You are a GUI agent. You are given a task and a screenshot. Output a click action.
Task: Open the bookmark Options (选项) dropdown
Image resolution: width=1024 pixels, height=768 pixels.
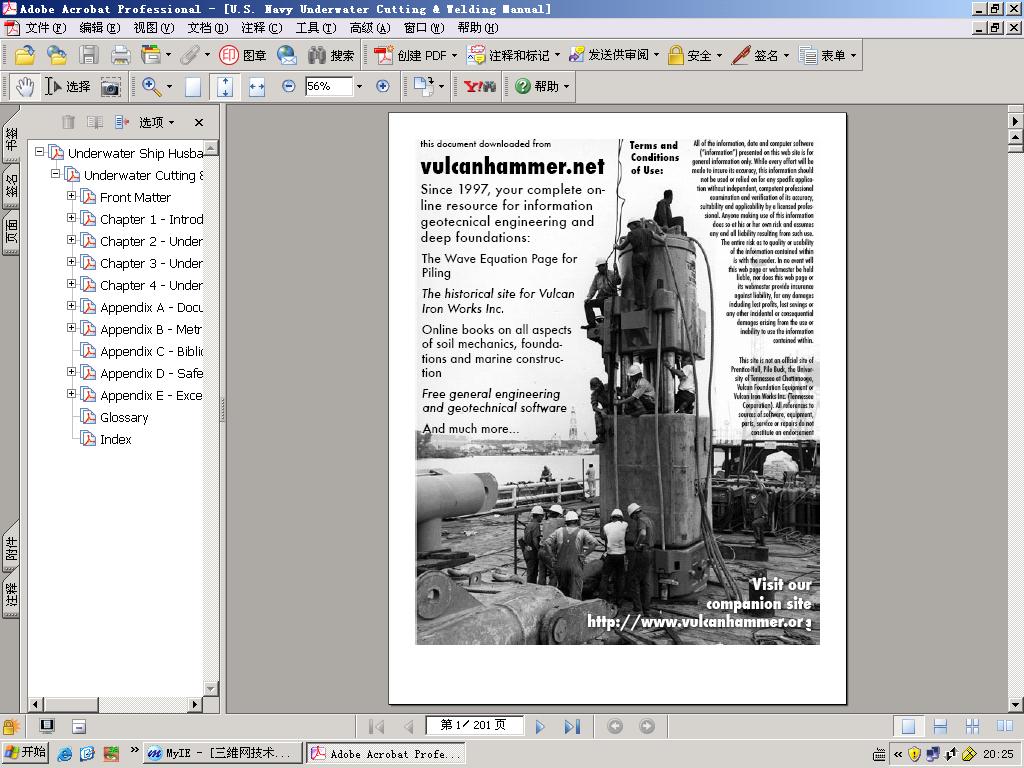coord(156,122)
